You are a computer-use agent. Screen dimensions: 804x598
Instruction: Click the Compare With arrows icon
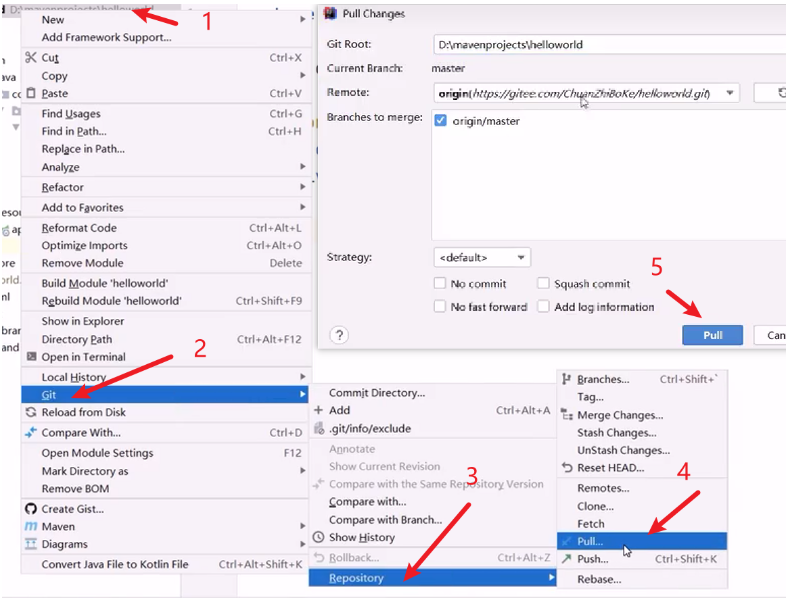[x=31, y=432]
